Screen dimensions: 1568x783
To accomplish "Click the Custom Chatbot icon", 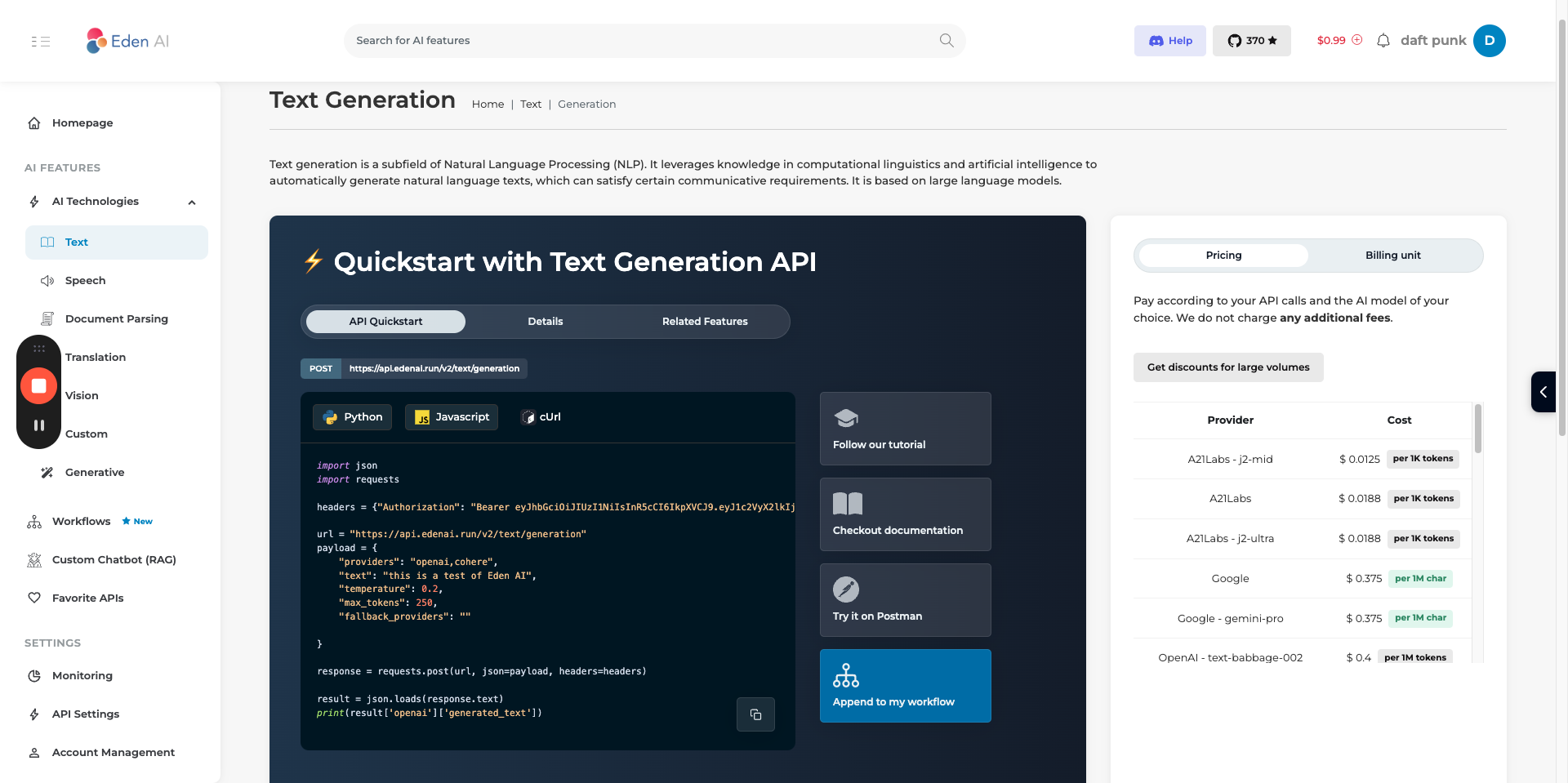I will point(34,560).
